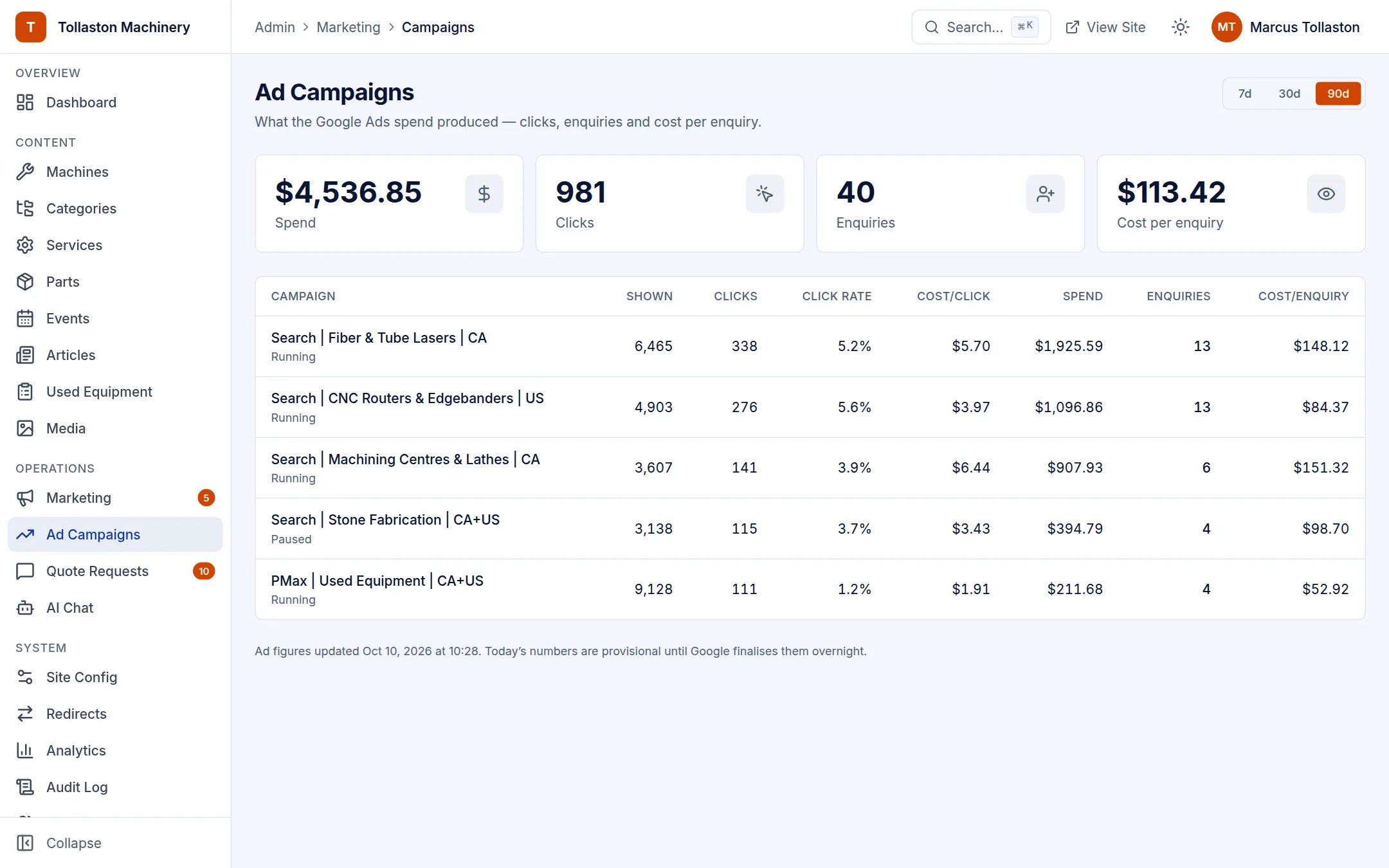Open Marcus Tollaston user menu
Viewport: 1389px width, 868px height.
point(1286,27)
